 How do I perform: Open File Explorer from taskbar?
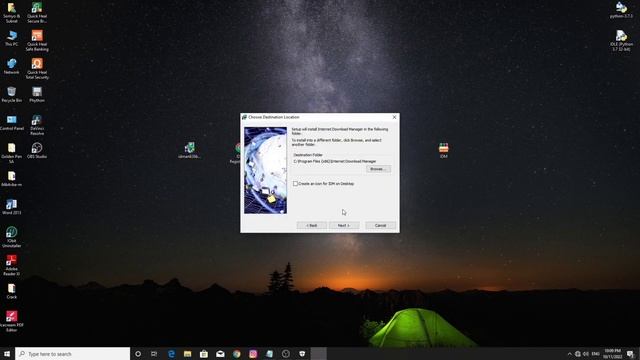pos(187,353)
